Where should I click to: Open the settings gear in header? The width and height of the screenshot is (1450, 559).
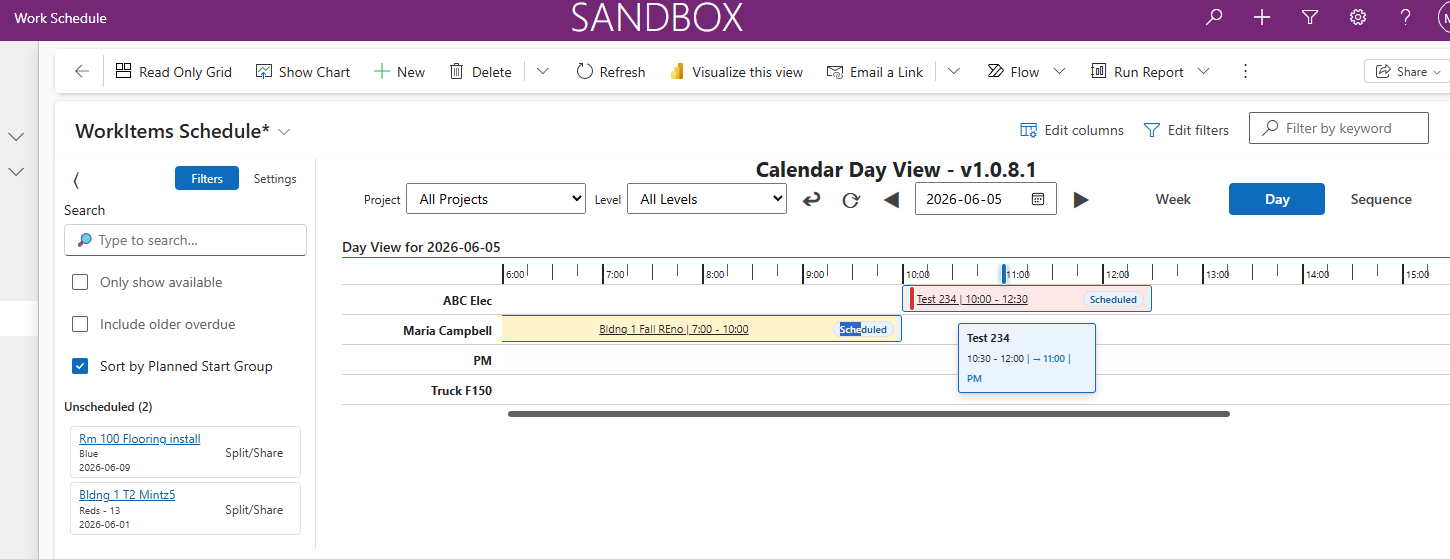1358,17
